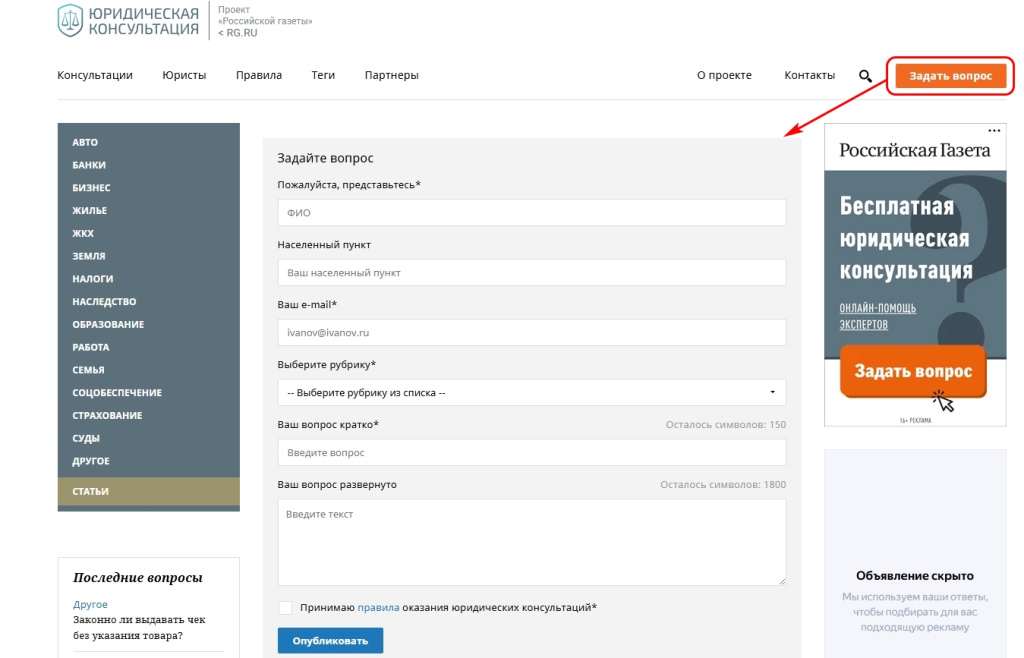Viewport: 1024px width, 658px height.
Task: Go to Юристы page
Action: tap(184, 75)
